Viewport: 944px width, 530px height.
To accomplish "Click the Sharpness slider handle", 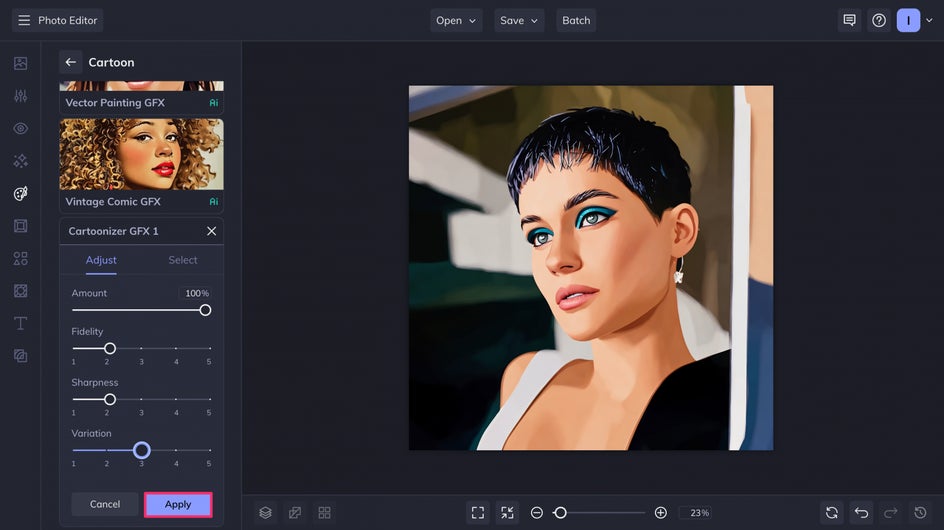I will pos(110,399).
